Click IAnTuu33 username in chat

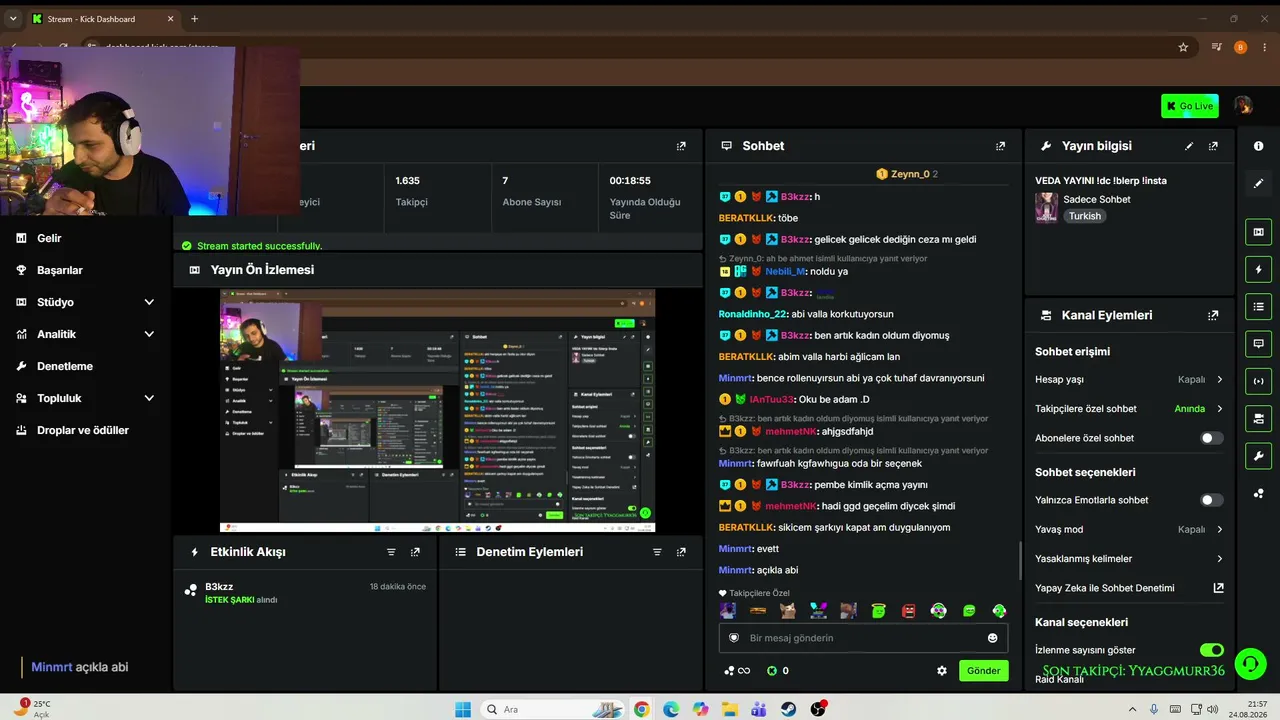pos(771,400)
